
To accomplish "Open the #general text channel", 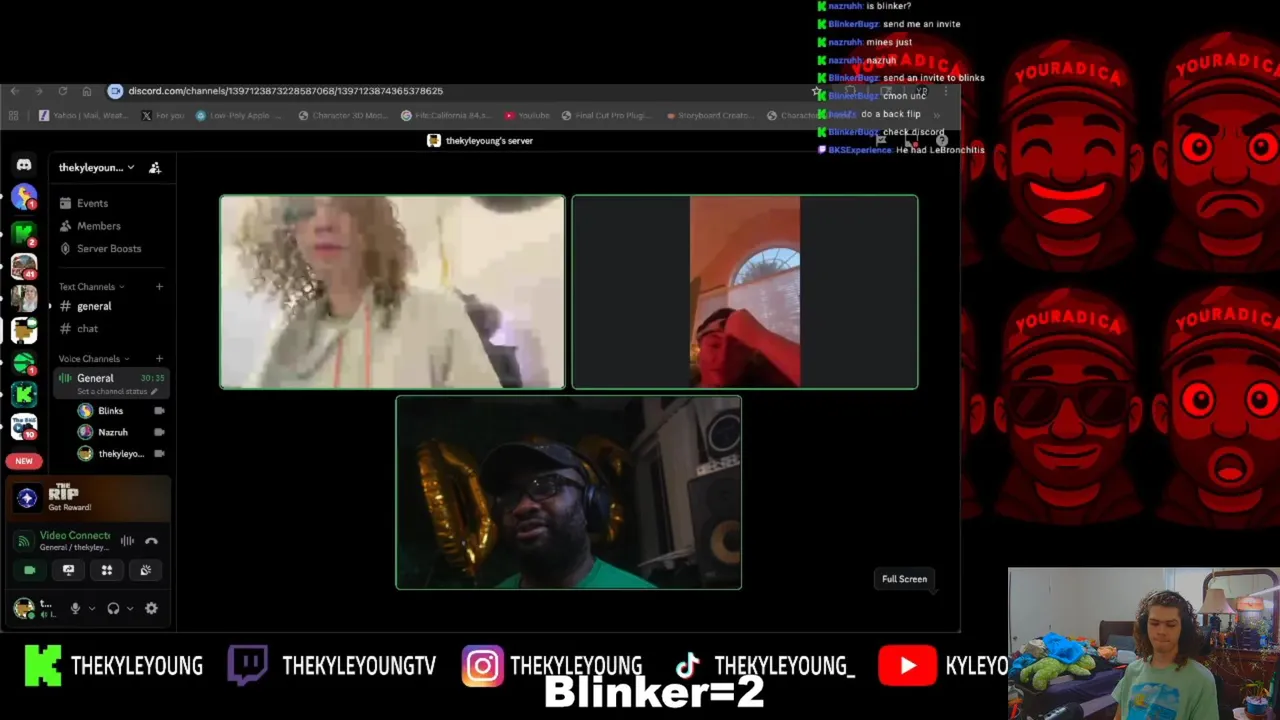I will (x=110, y=306).
